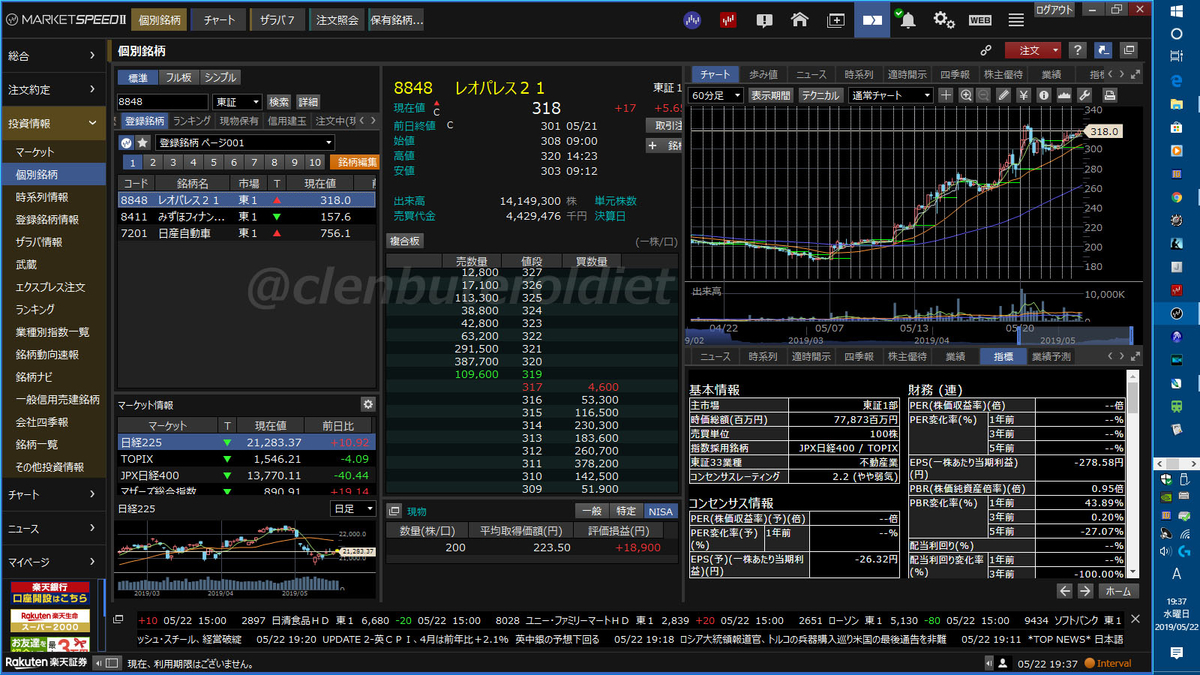Select watchlist page 2

(x=151, y=162)
